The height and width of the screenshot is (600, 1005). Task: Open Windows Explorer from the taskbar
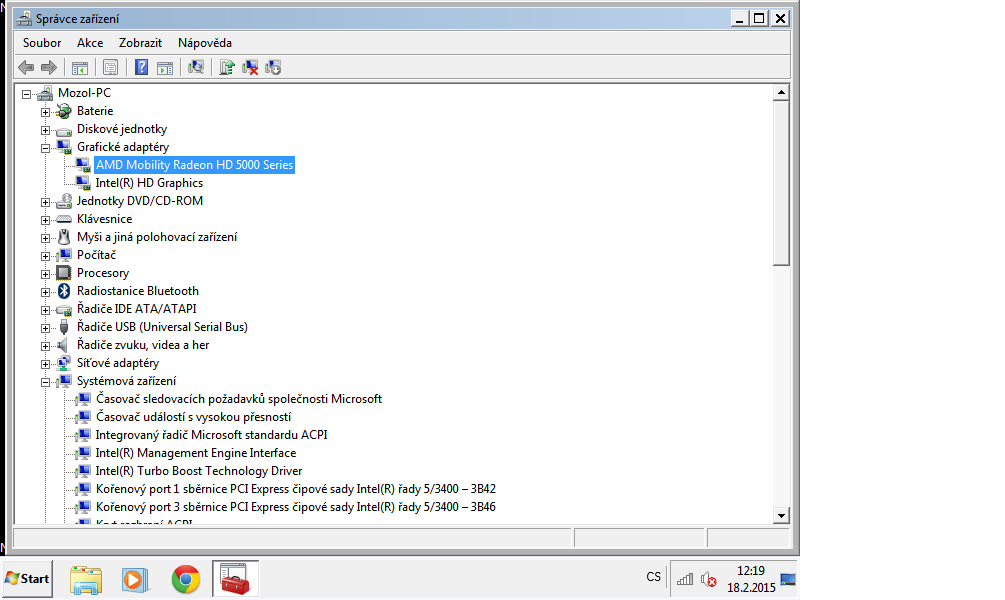[x=86, y=579]
